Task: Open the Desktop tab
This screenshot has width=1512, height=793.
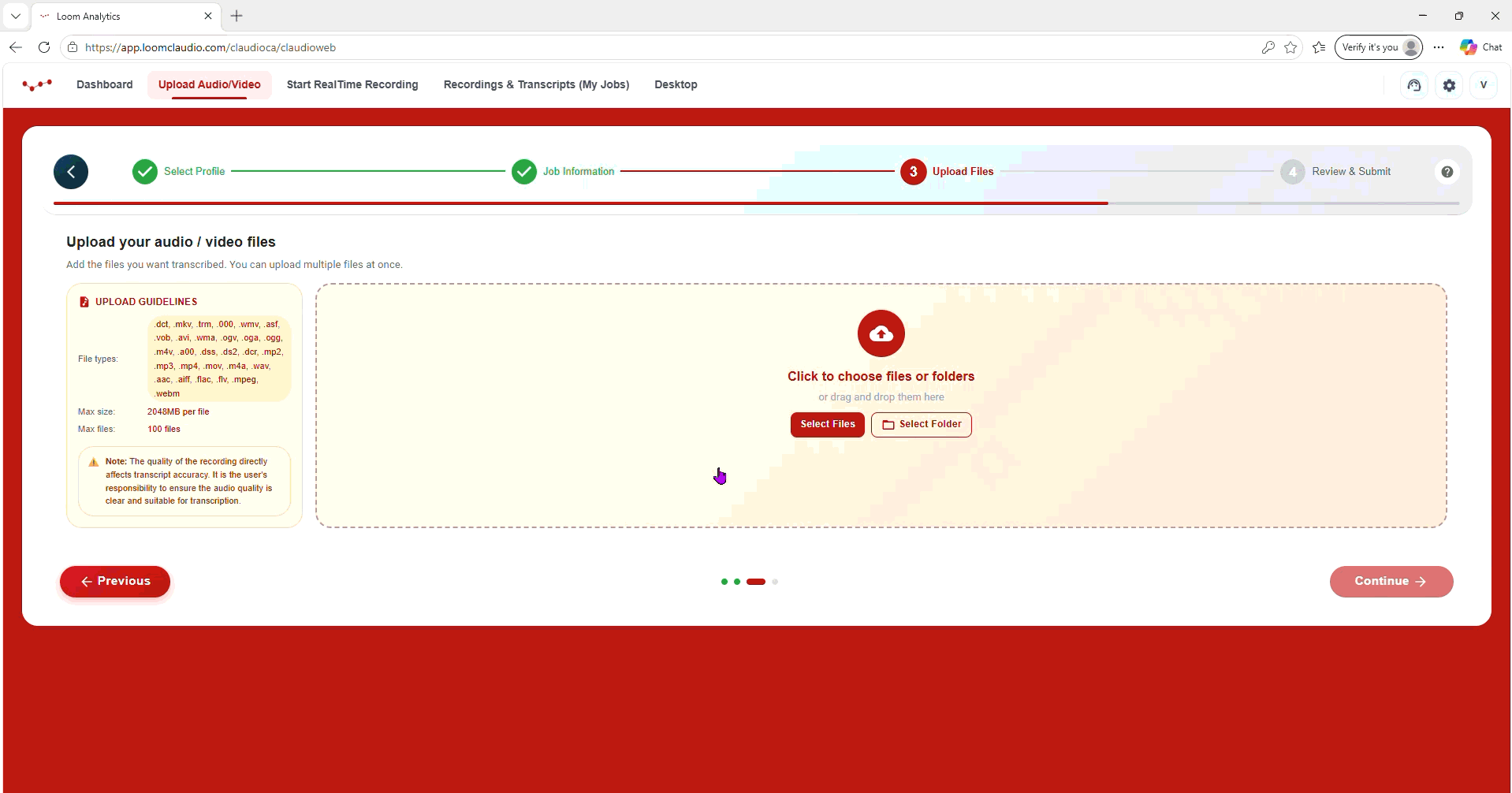Action: pos(676,85)
